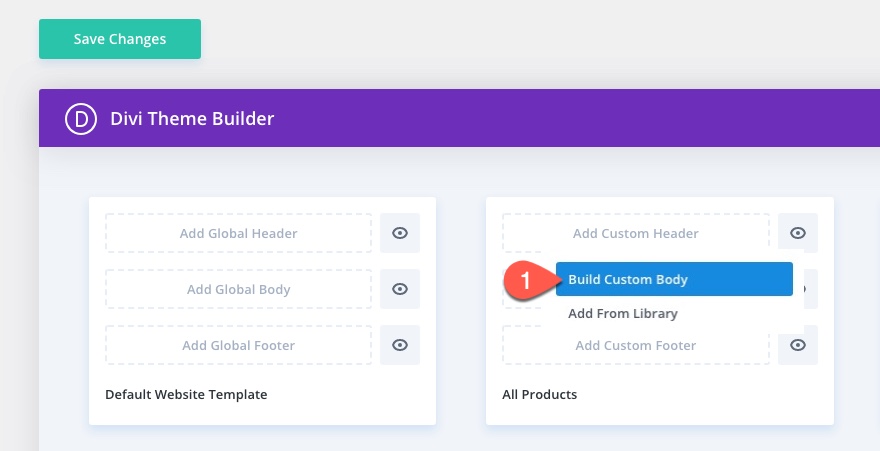
Task: Click the Divi Theme Builder title text
Action: 192,119
